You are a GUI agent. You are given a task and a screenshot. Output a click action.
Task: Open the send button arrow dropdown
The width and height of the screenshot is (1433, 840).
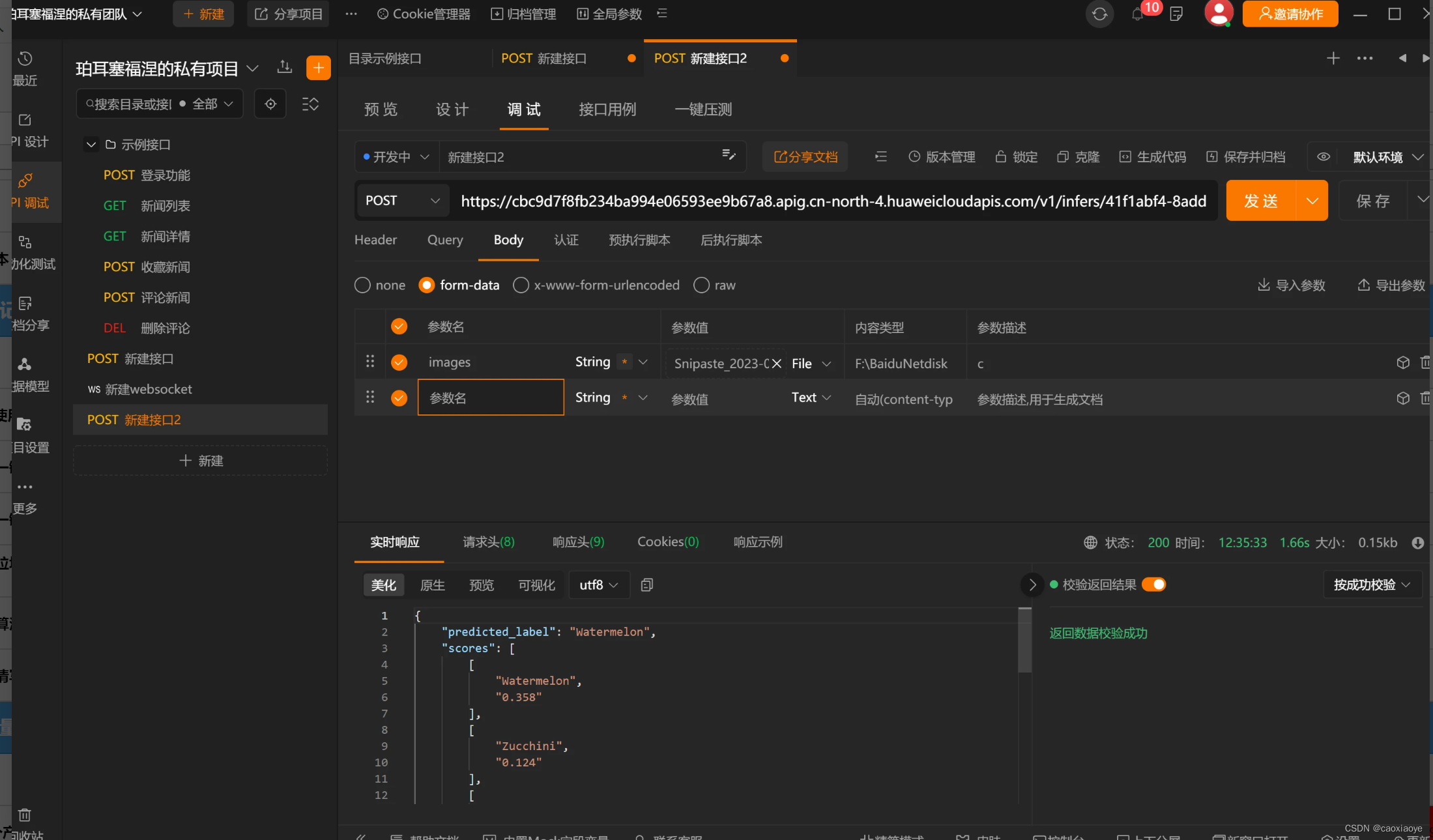click(x=1312, y=201)
